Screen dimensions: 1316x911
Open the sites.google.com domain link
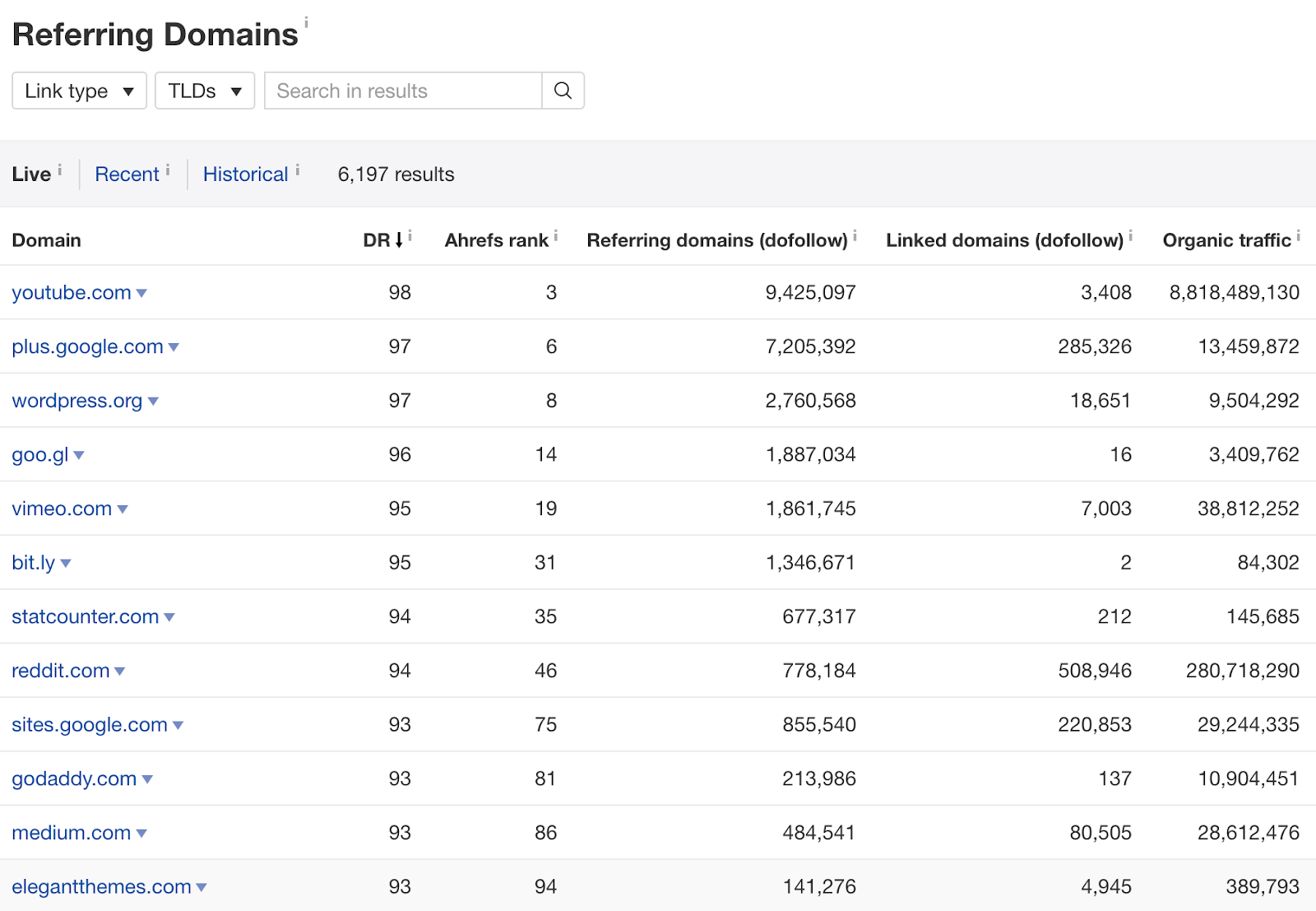(90, 725)
